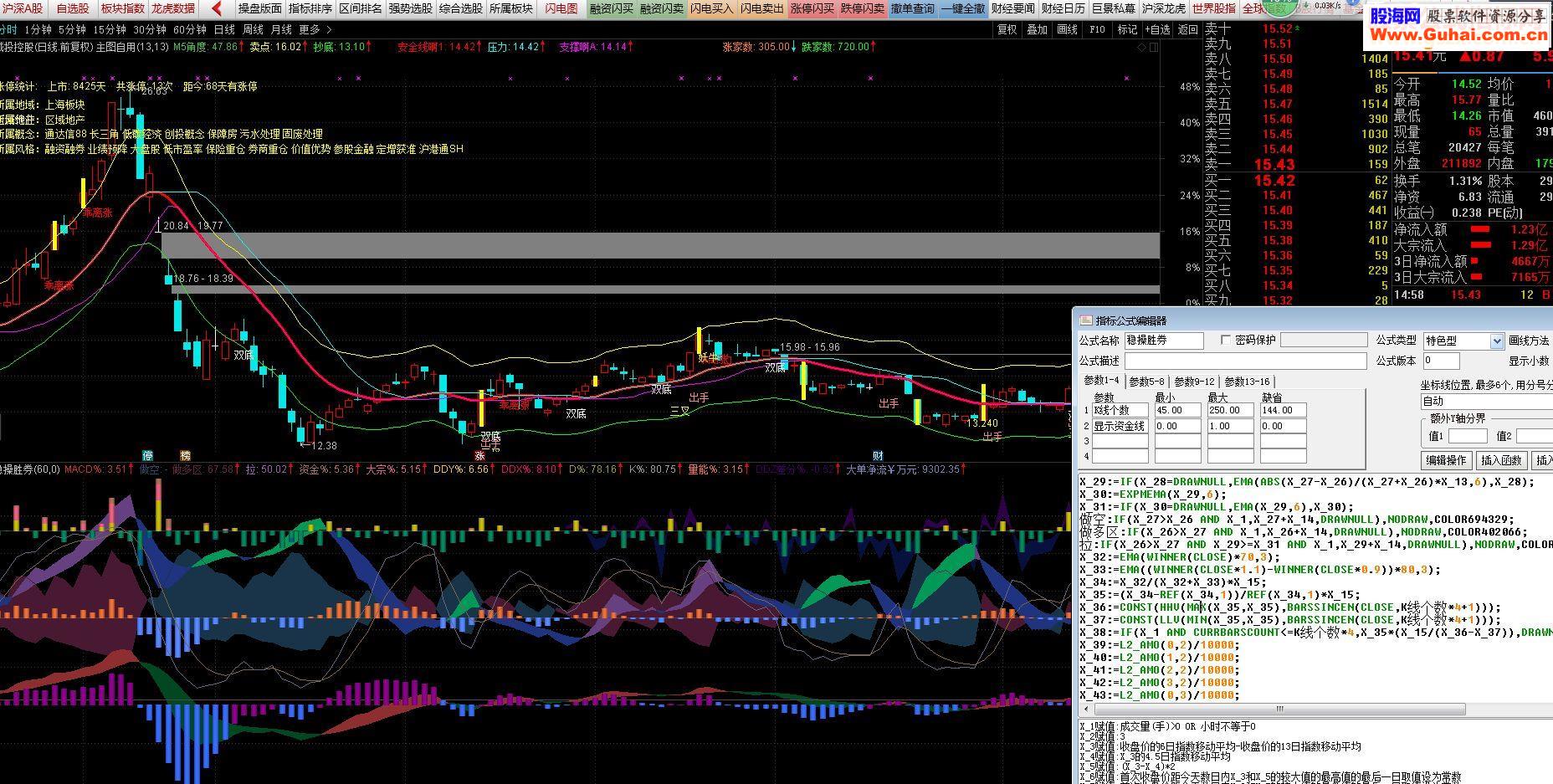Click the 编辑操作 button
1553x784 pixels.
point(1446,460)
